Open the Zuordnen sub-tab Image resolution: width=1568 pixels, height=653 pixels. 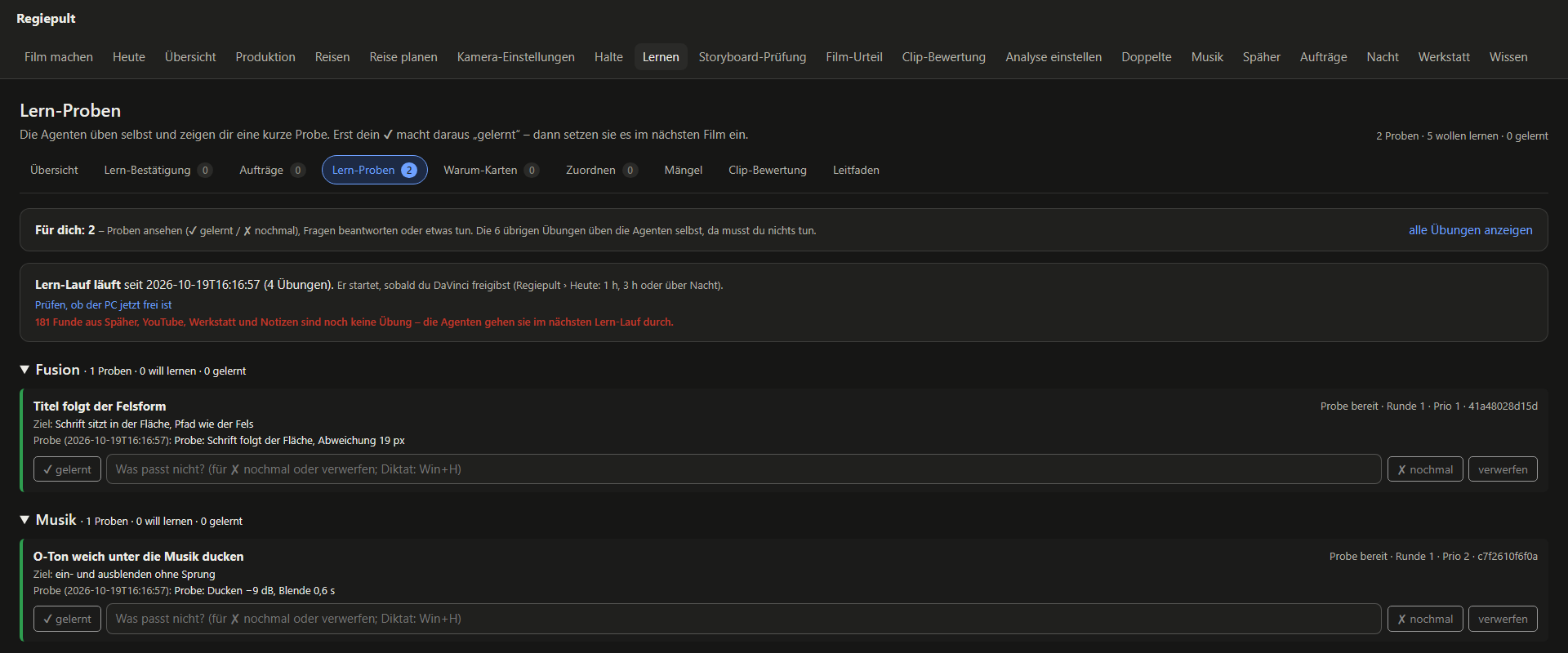tap(601, 170)
